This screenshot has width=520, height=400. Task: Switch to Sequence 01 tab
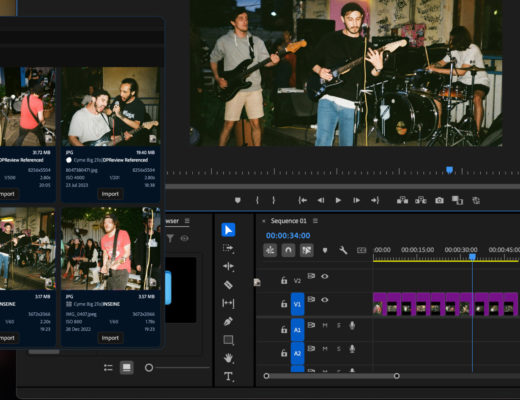pos(288,221)
